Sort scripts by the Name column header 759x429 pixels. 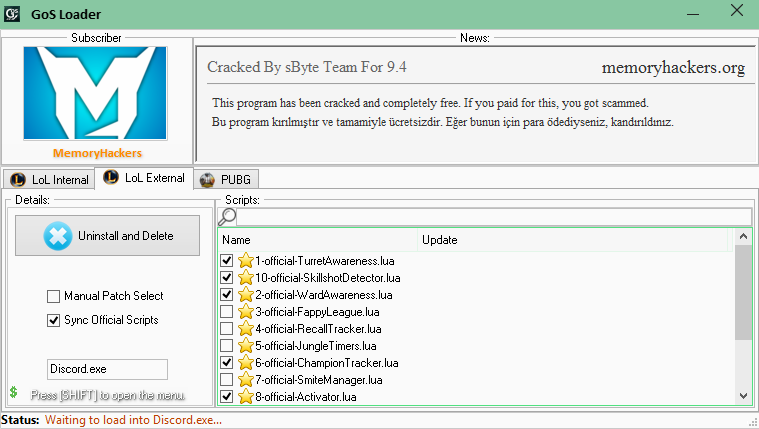(x=318, y=240)
